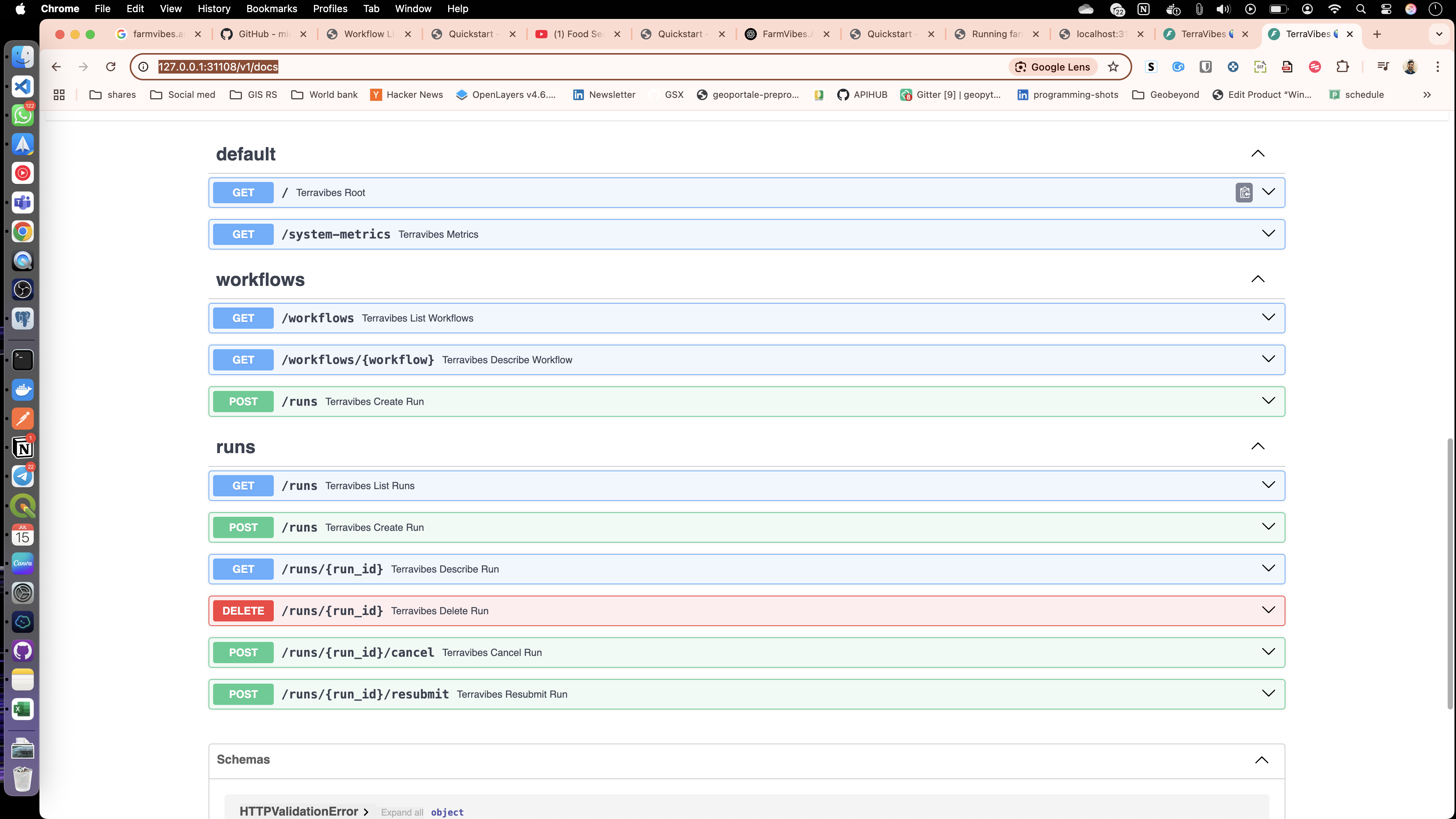Open Excel from the Dock
Screen dimensions: 1456x819
point(23,709)
